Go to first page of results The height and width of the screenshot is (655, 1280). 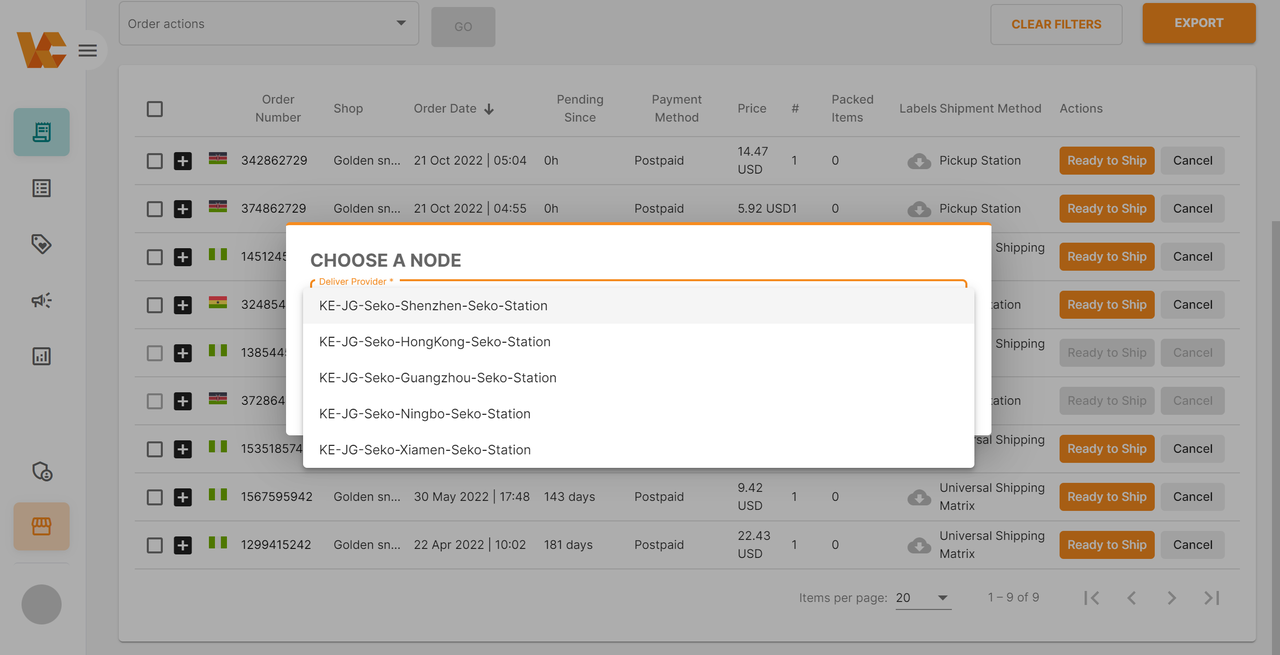pyautogui.click(x=1092, y=598)
